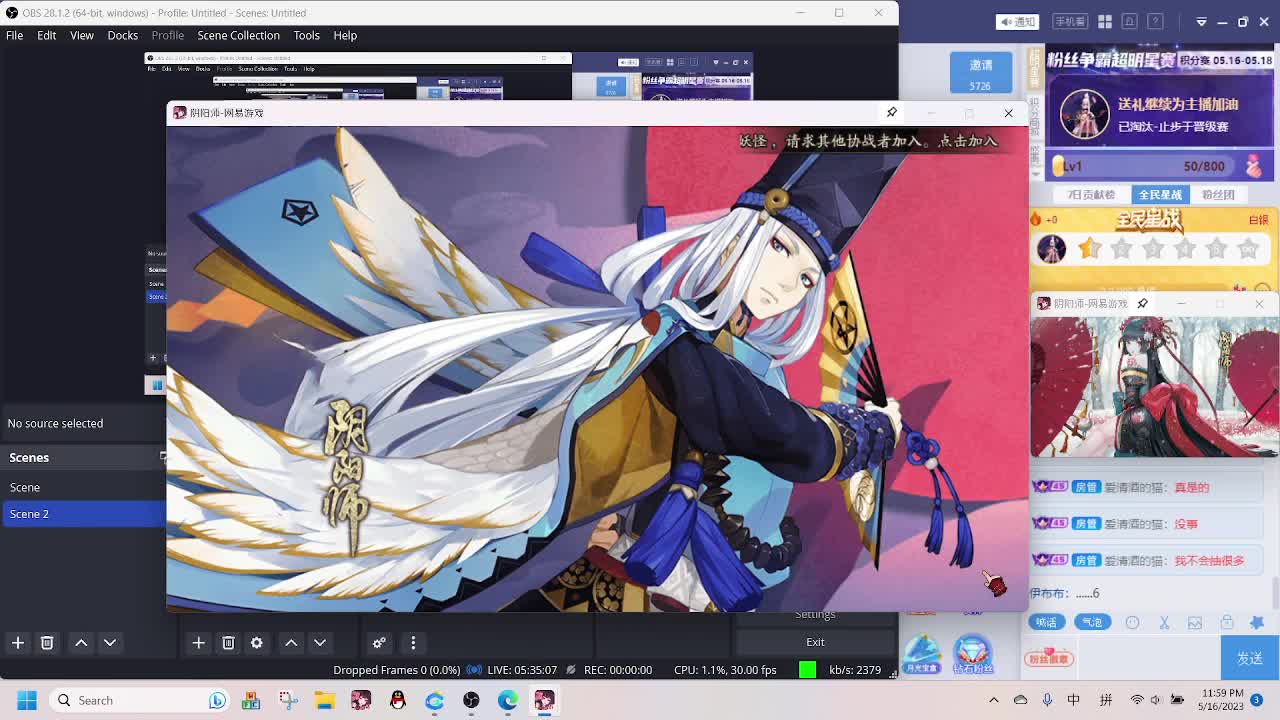This screenshot has height=720, width=1280.
Task: Move Scene 2 up using the up chevron
Action: (x=81, y=643)
